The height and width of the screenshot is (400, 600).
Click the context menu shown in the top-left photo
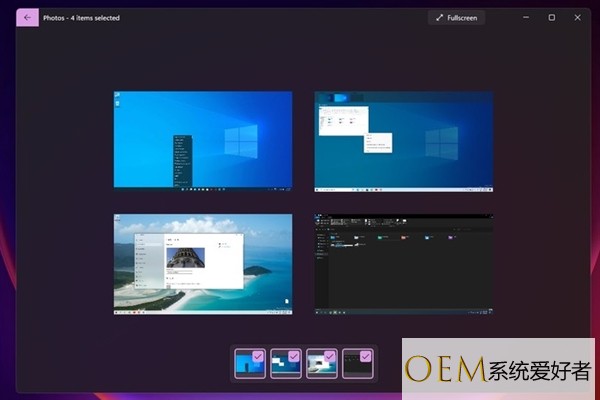coord(180,158)
